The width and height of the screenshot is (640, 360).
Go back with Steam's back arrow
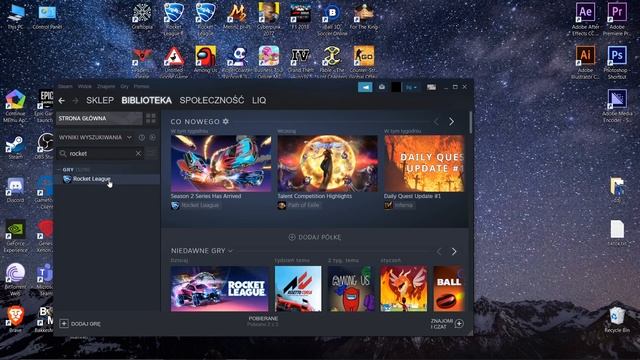click(x=62, y=100)
